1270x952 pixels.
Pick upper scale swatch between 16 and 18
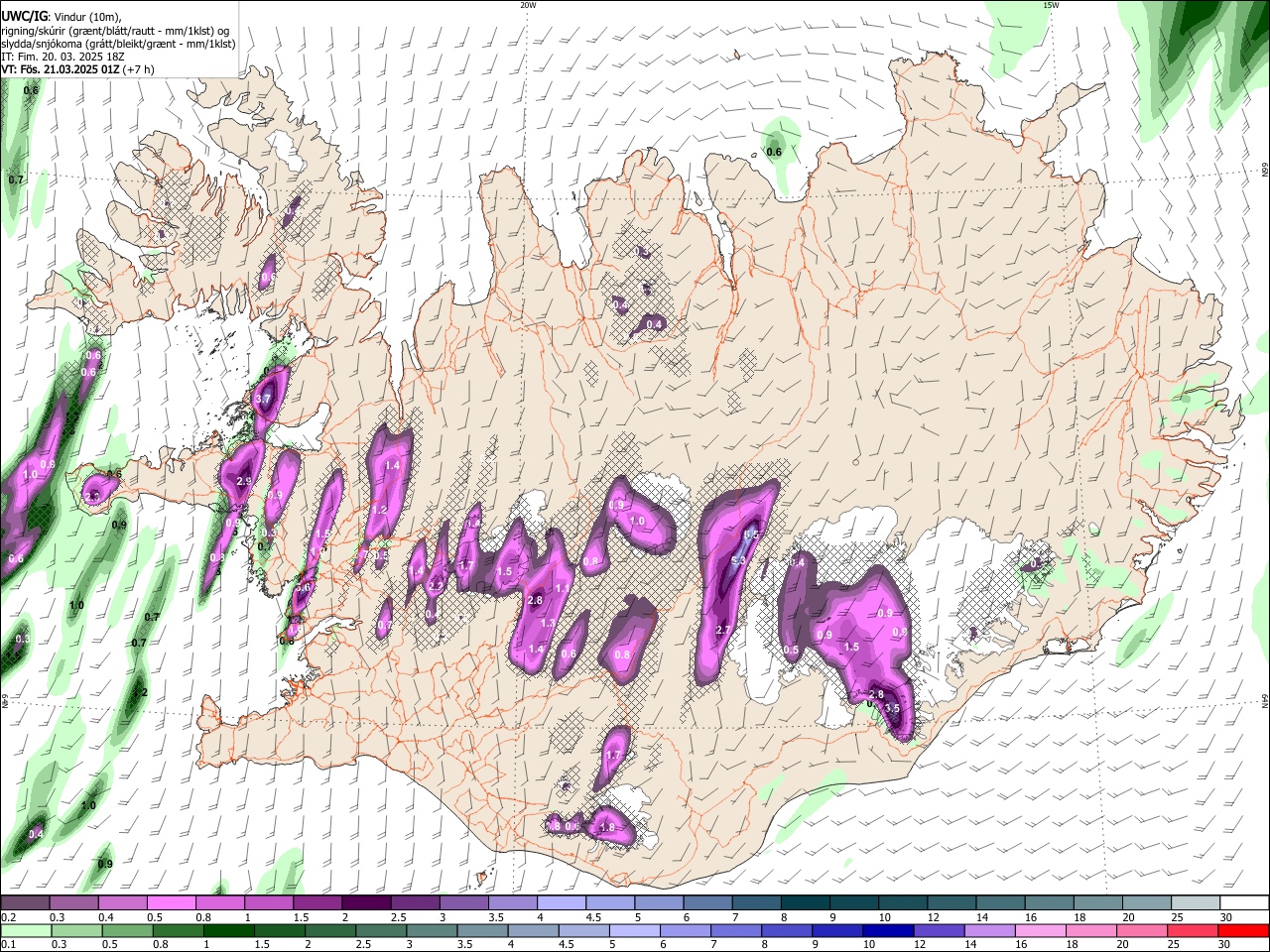point(1050,903)
